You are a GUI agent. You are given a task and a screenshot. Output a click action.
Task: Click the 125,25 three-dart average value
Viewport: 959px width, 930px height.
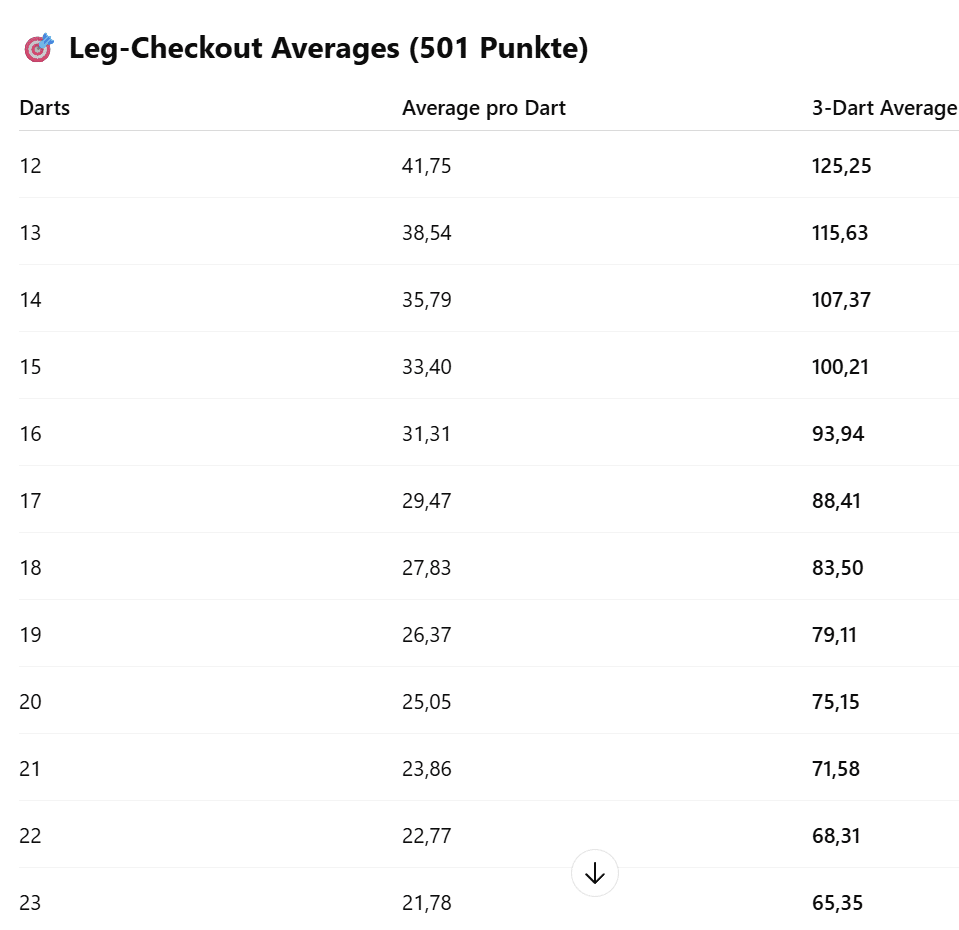pyautogui.click(x=841, y=166)
